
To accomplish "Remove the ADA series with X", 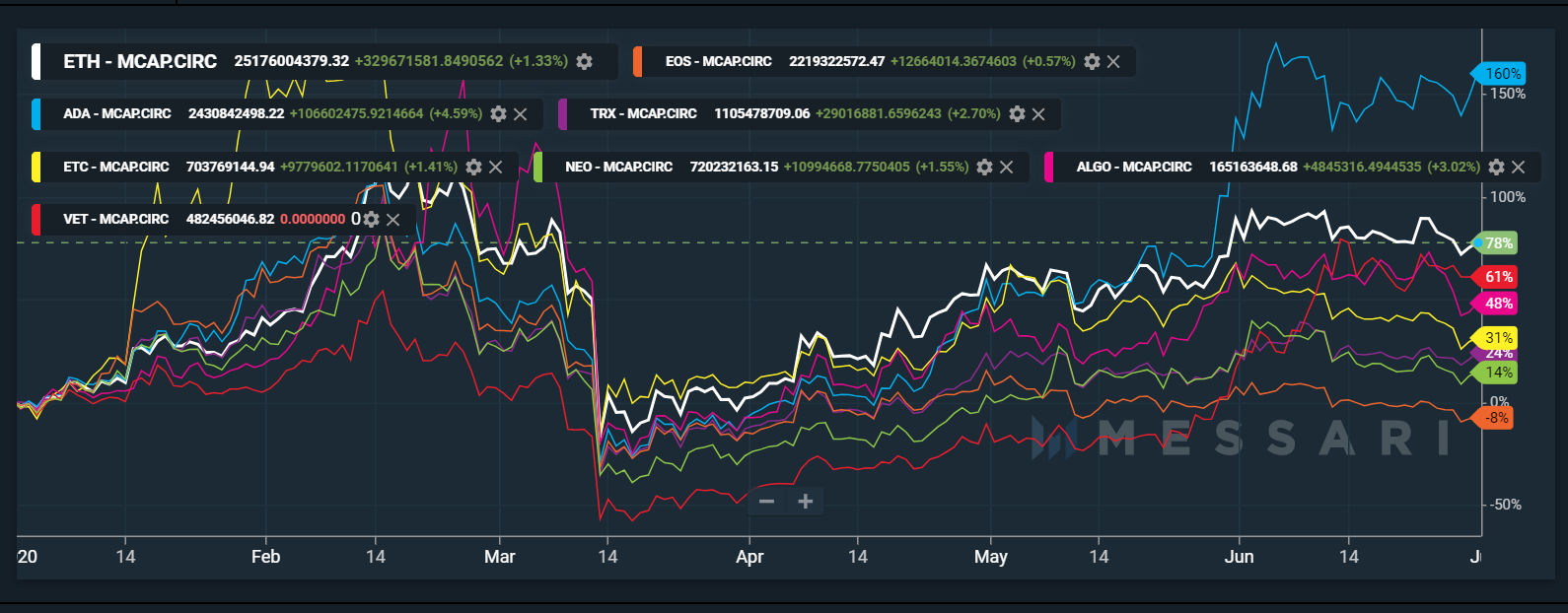I will 521,113.
